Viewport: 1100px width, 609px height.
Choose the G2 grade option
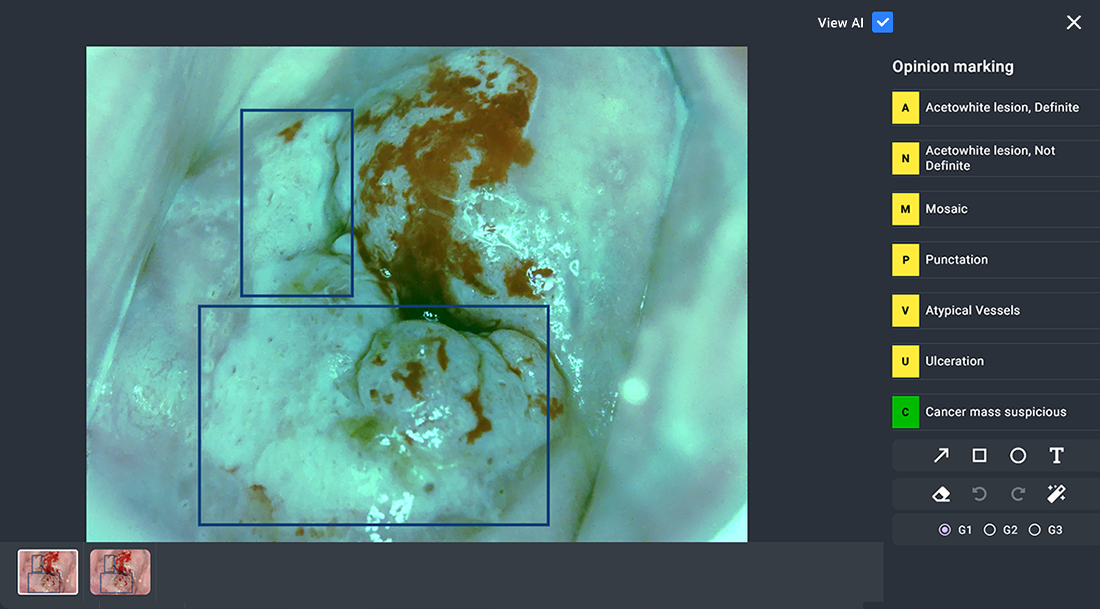point(990,530)
